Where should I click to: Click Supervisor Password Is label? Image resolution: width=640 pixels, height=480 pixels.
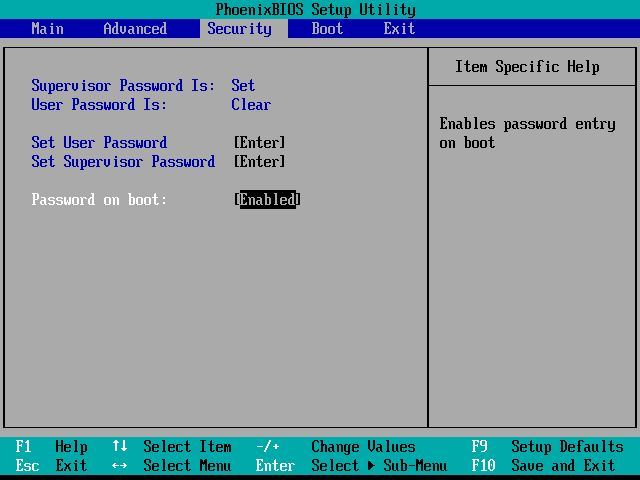pyautogui.click(x=123, y=86)
